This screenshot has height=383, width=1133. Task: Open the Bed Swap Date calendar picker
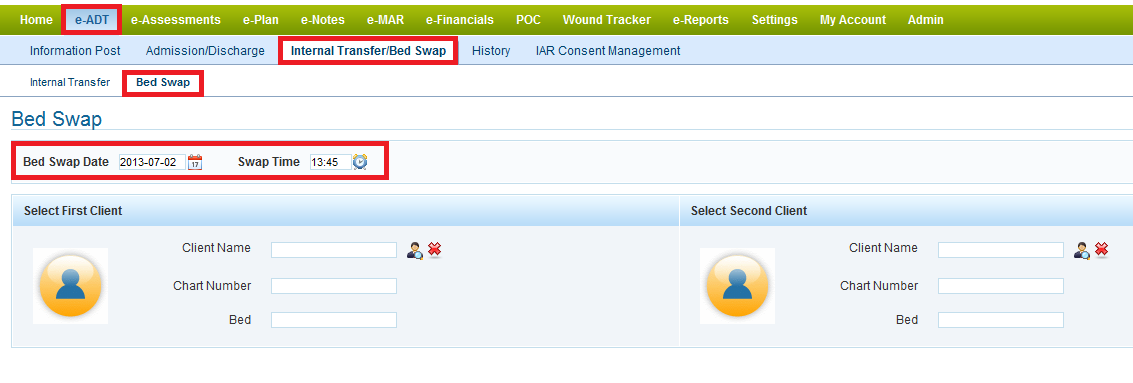[x=195, y=163]
